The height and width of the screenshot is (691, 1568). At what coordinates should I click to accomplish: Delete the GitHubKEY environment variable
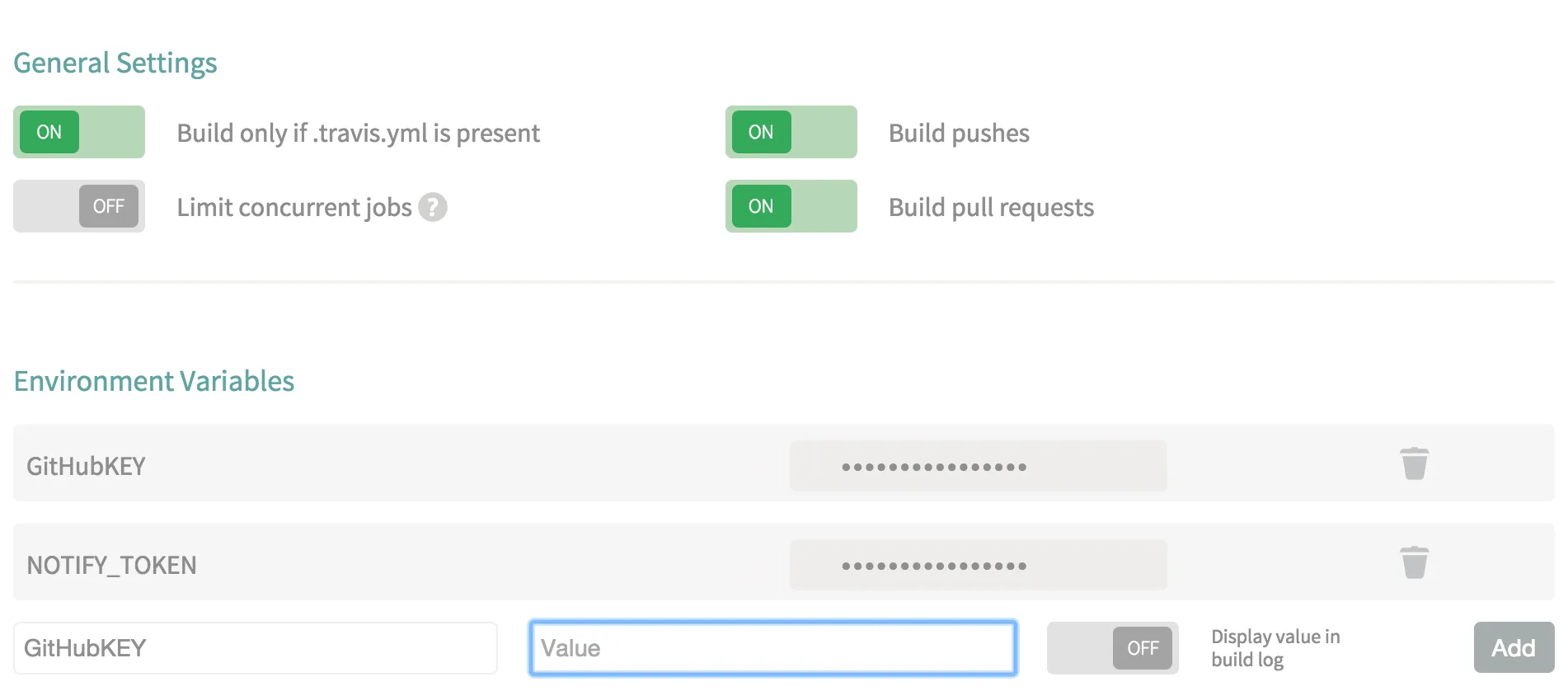[1414, 463]
